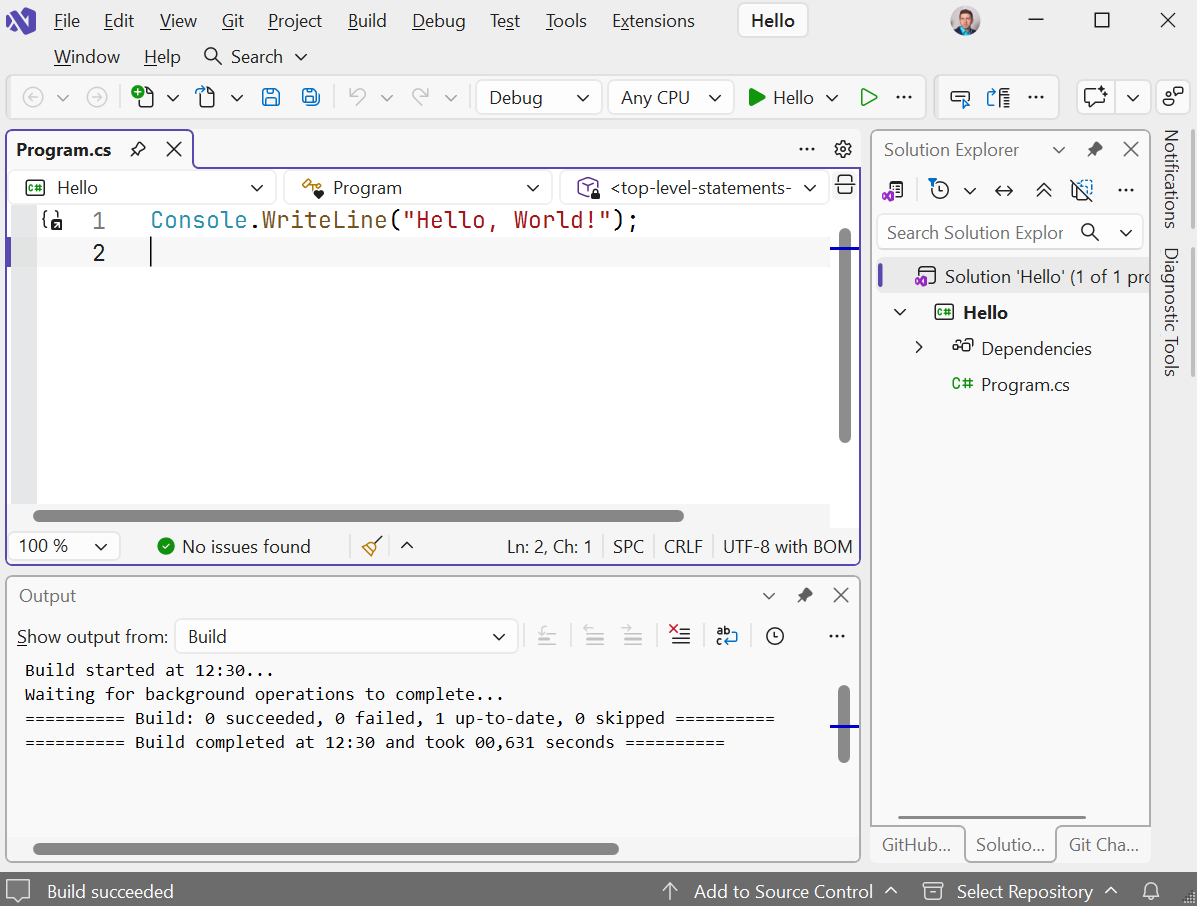Open the Git menu

pyautogui.click(x=233, y=21)
